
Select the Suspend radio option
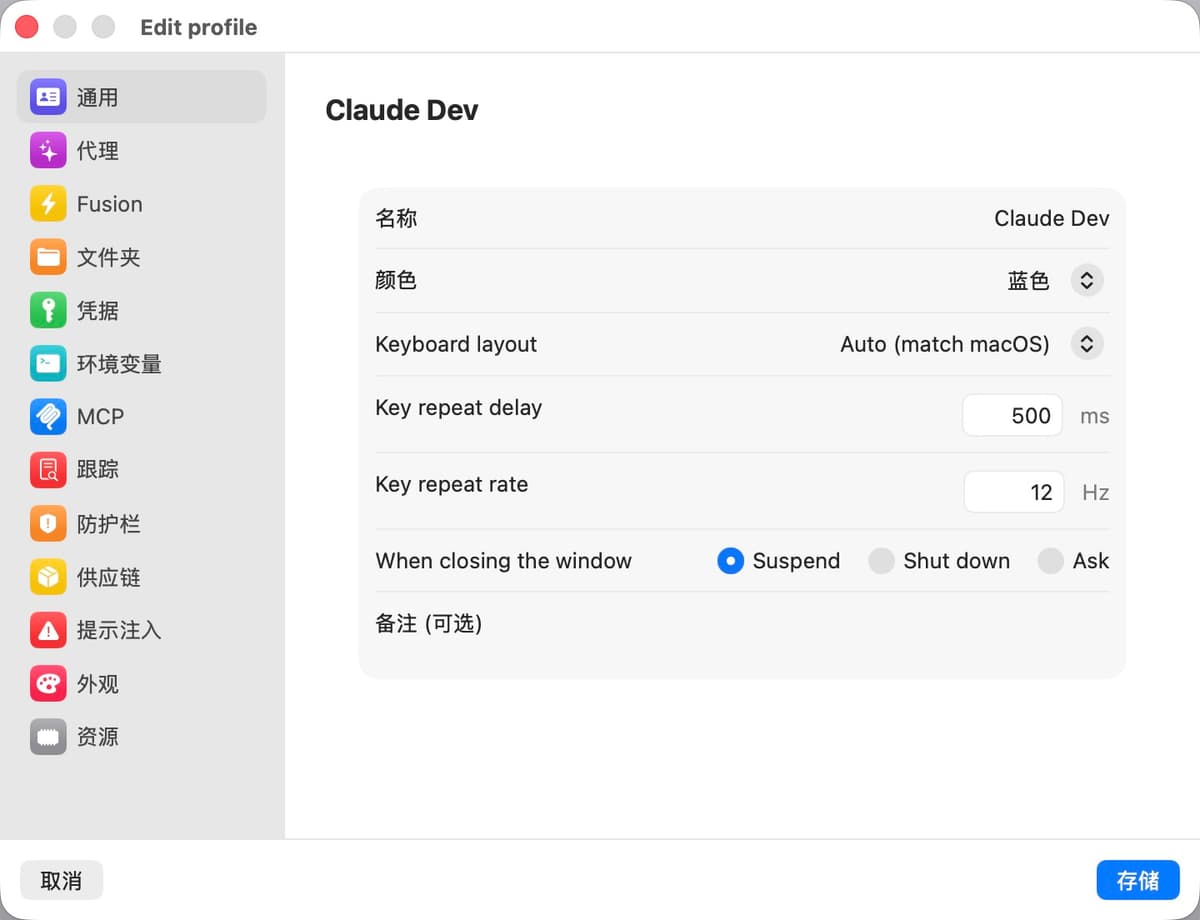point(730,561)
